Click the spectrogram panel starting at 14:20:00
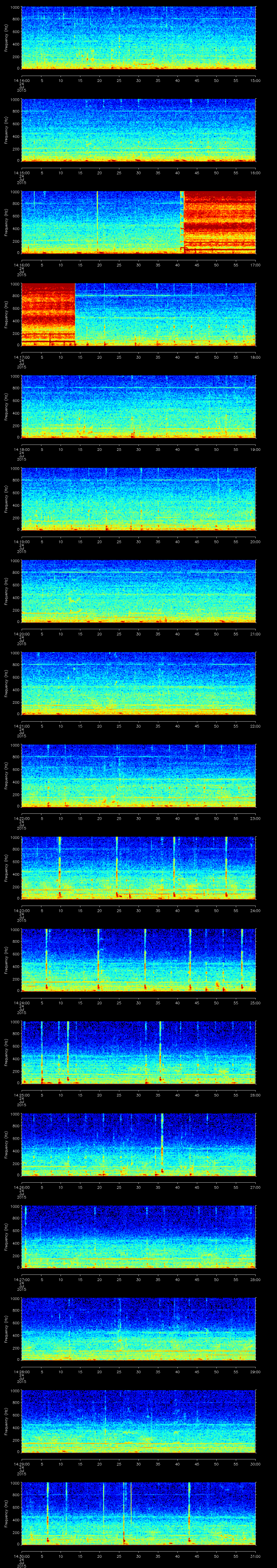 click(139, 591)
